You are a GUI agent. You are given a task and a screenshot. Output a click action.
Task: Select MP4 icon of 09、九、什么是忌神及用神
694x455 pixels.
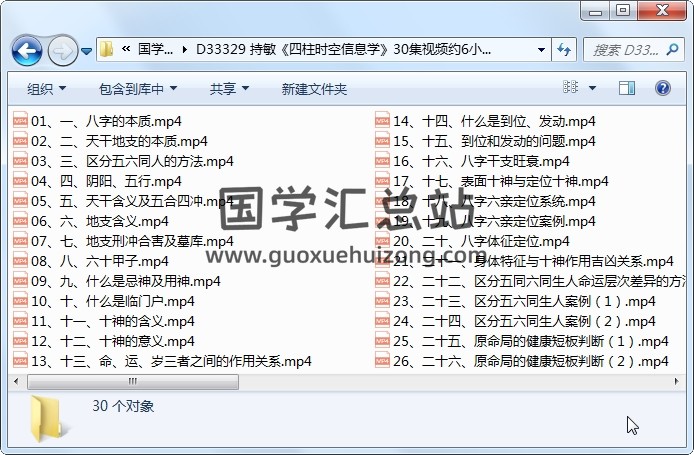[x=20, y=280]
